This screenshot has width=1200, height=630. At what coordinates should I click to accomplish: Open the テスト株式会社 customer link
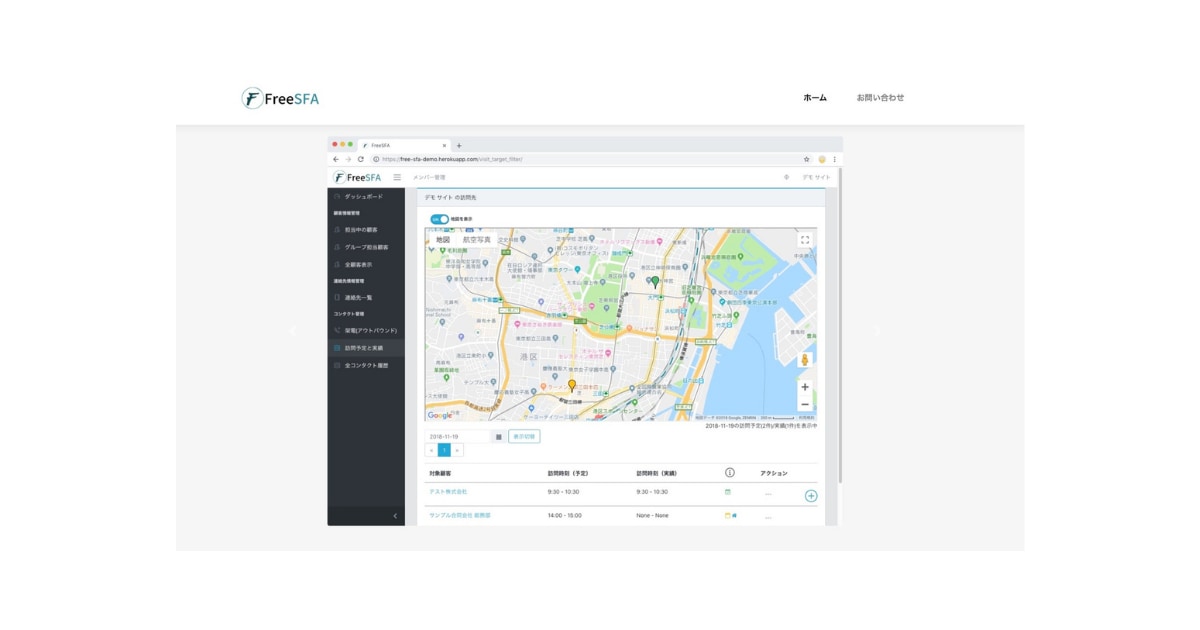448,492
